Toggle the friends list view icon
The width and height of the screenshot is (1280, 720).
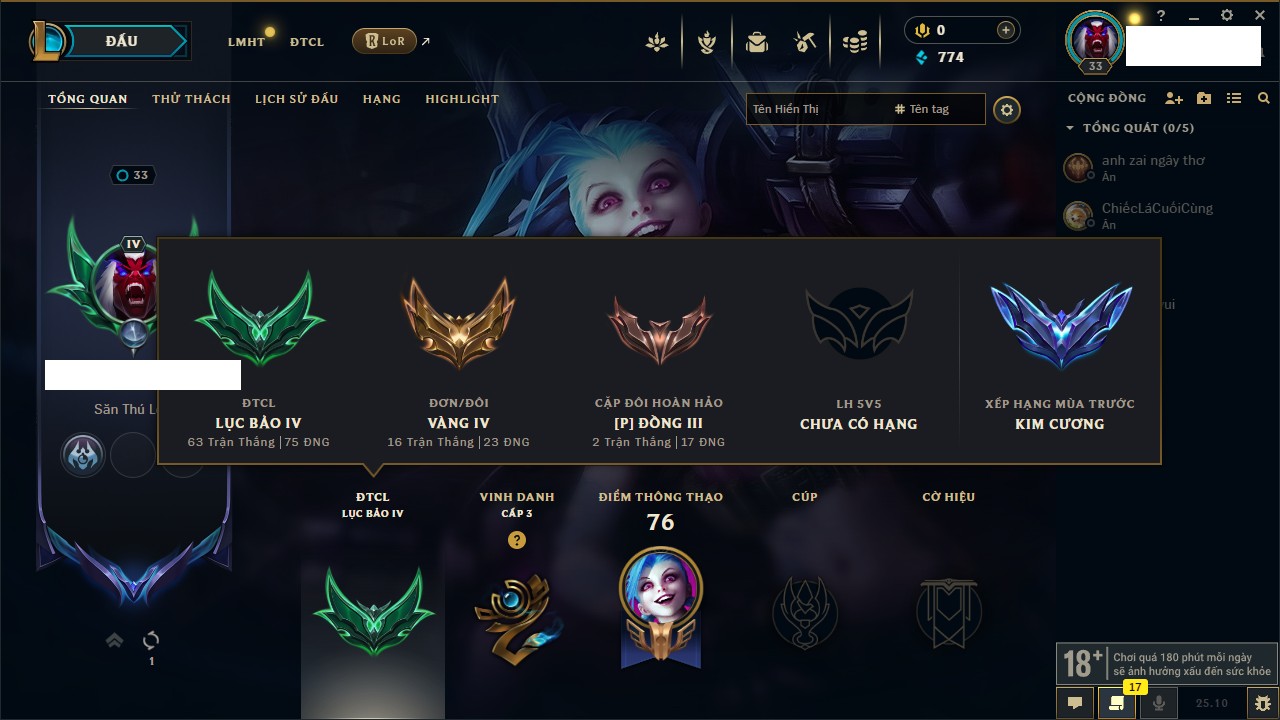tap(1234, 98)
